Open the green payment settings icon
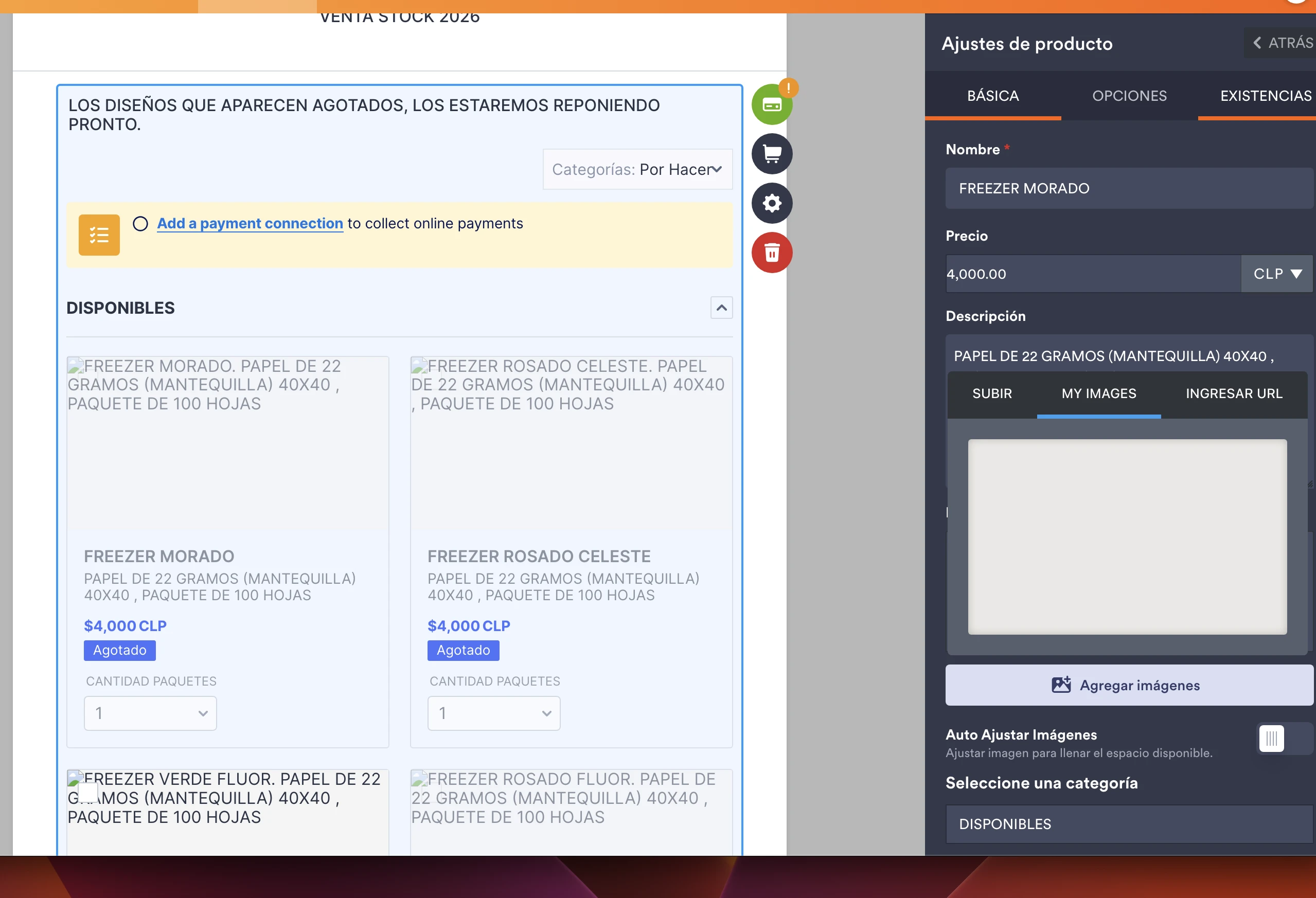 (771, 105)
